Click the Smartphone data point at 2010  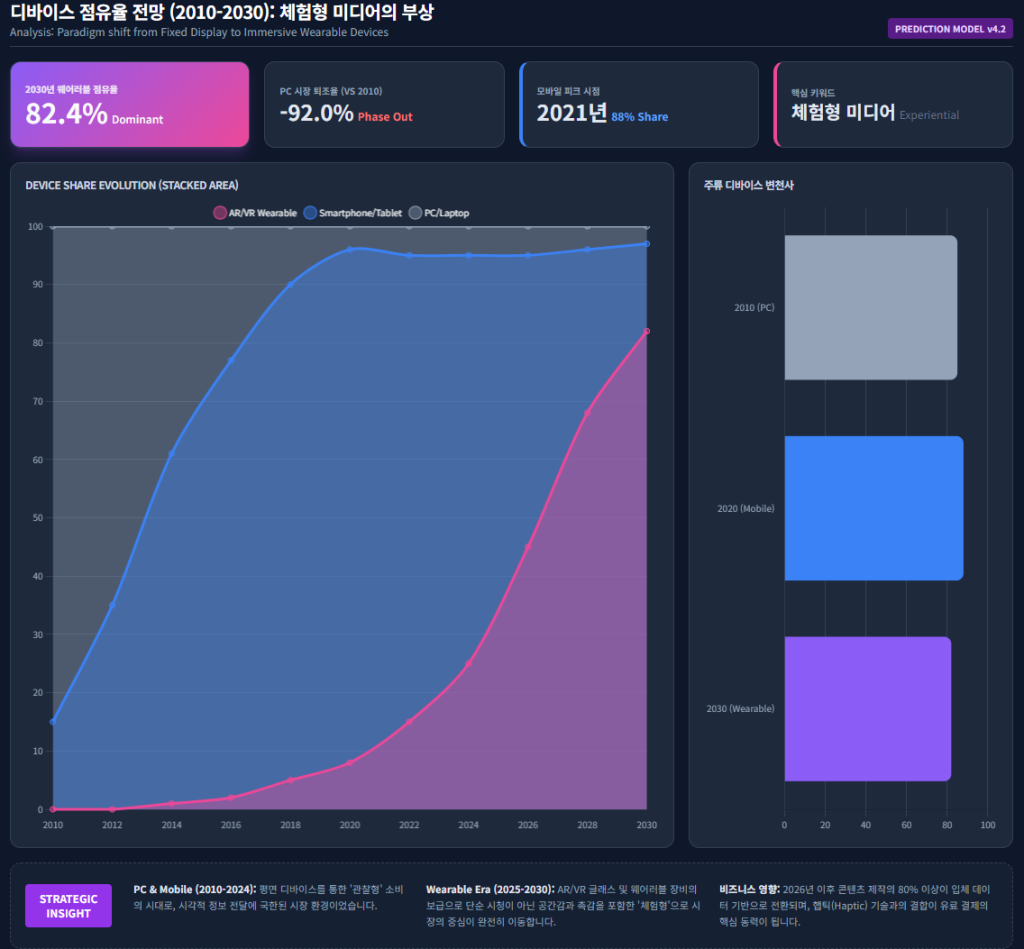(53, 722)
